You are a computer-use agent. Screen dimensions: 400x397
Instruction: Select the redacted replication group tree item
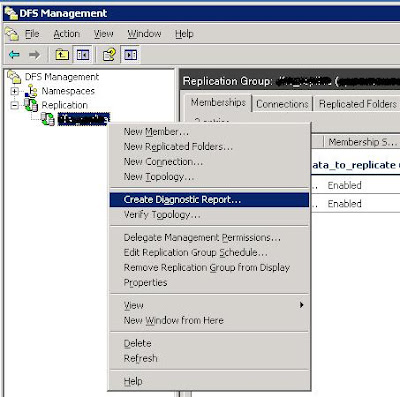coord(83,119)
